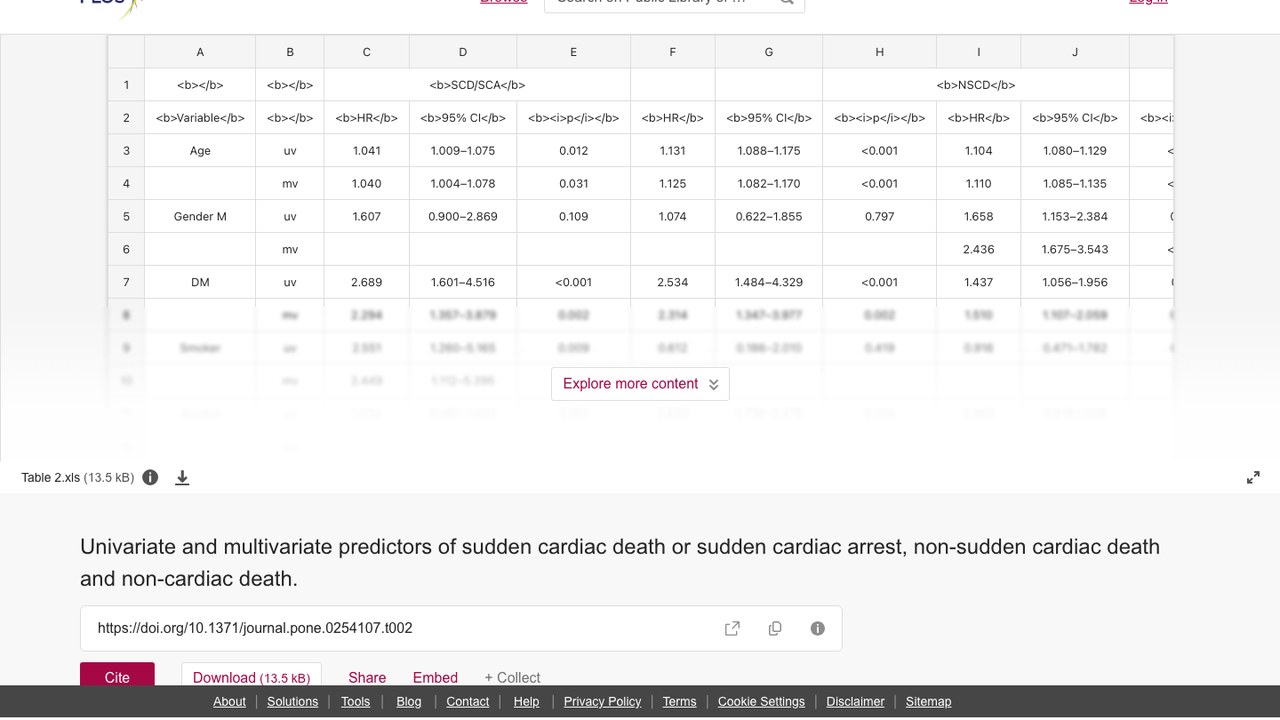1280x720 pixels.
Task: Click the search magnifier icon at top
Action: click(x=787, y=1)
